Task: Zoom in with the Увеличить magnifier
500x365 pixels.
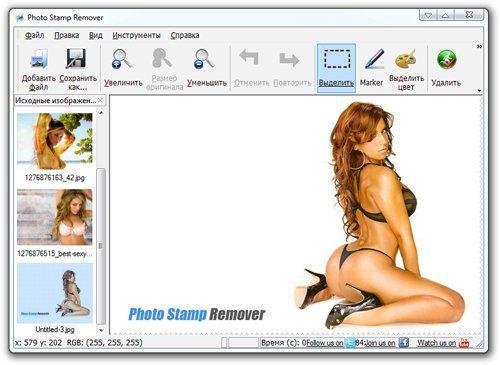Action: [x=122, y=59]
